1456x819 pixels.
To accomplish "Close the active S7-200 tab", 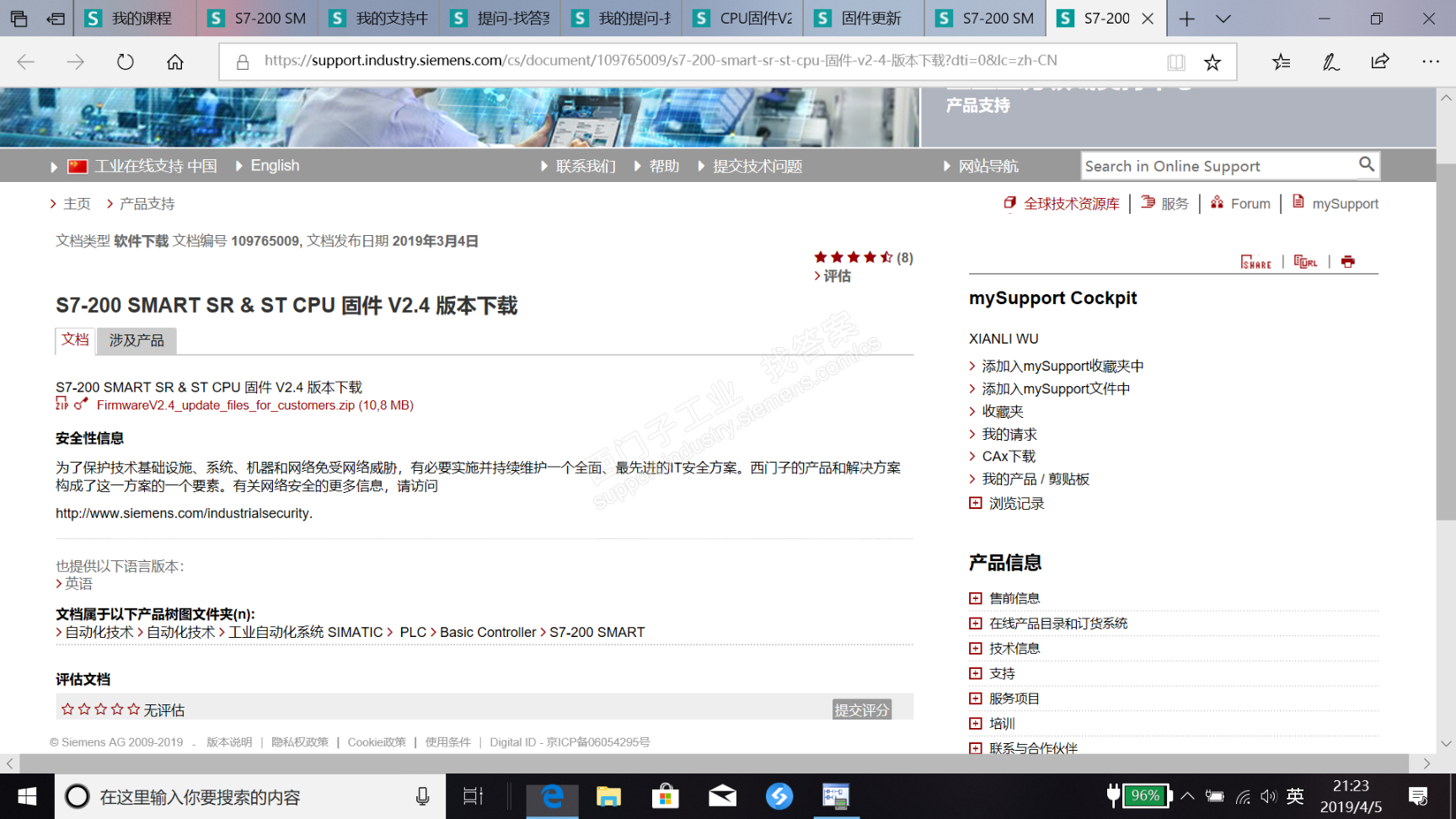I will pyautogui.click(x=1148, y=19).
